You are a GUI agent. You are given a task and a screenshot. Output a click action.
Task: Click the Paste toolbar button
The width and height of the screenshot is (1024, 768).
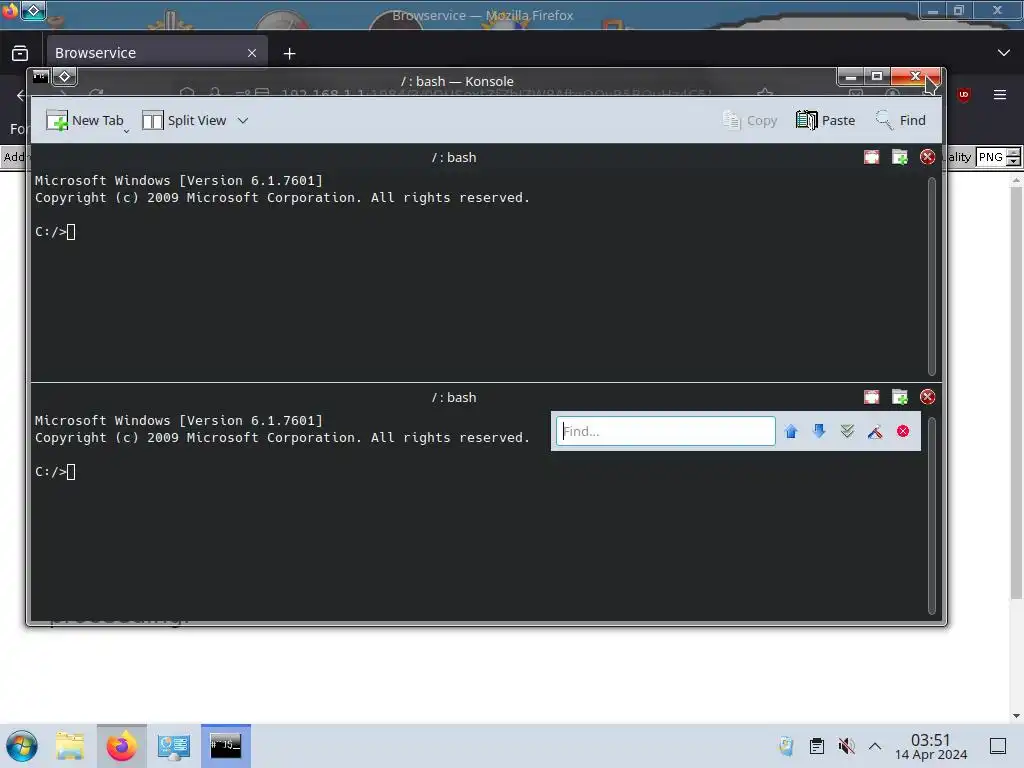(x=825, y=120)
